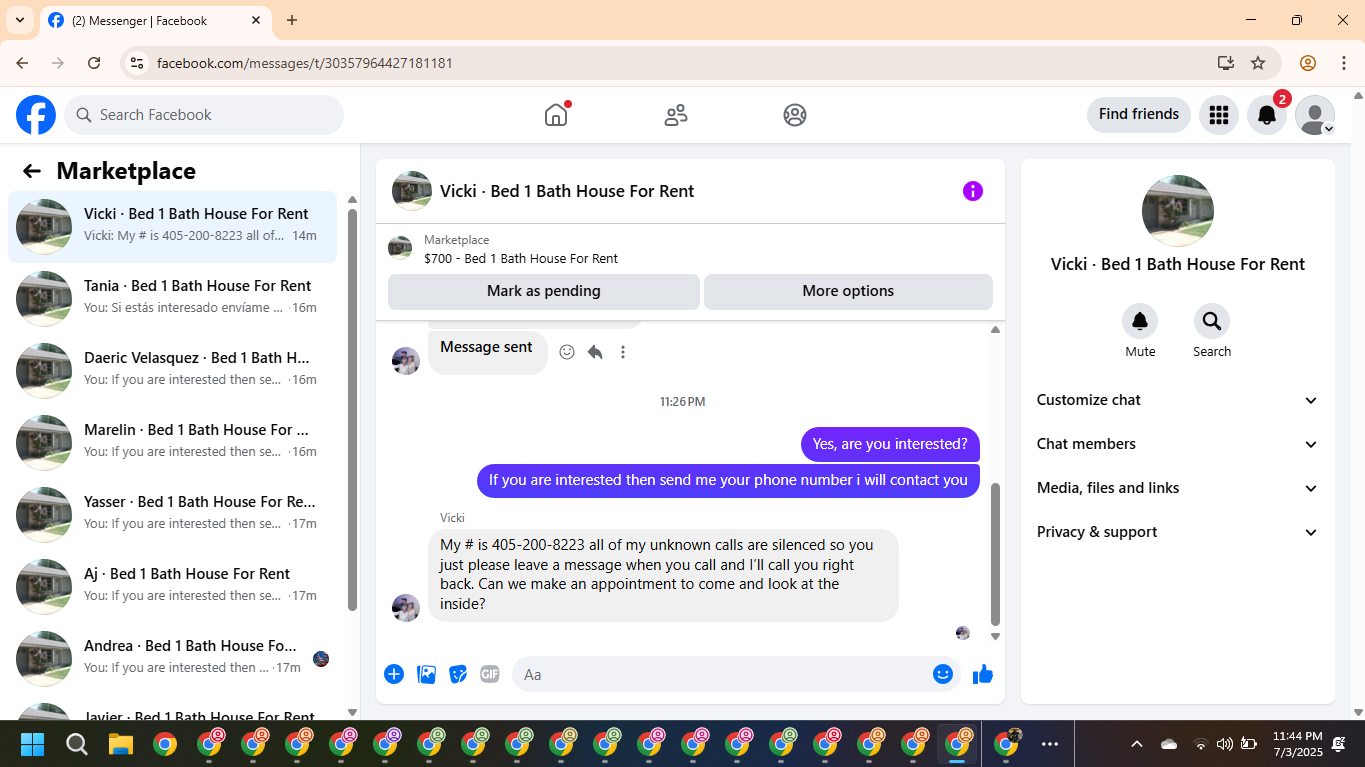Open the clock showing 11:44 PM
The image size is (1365, 767).
pos(1297,744)
